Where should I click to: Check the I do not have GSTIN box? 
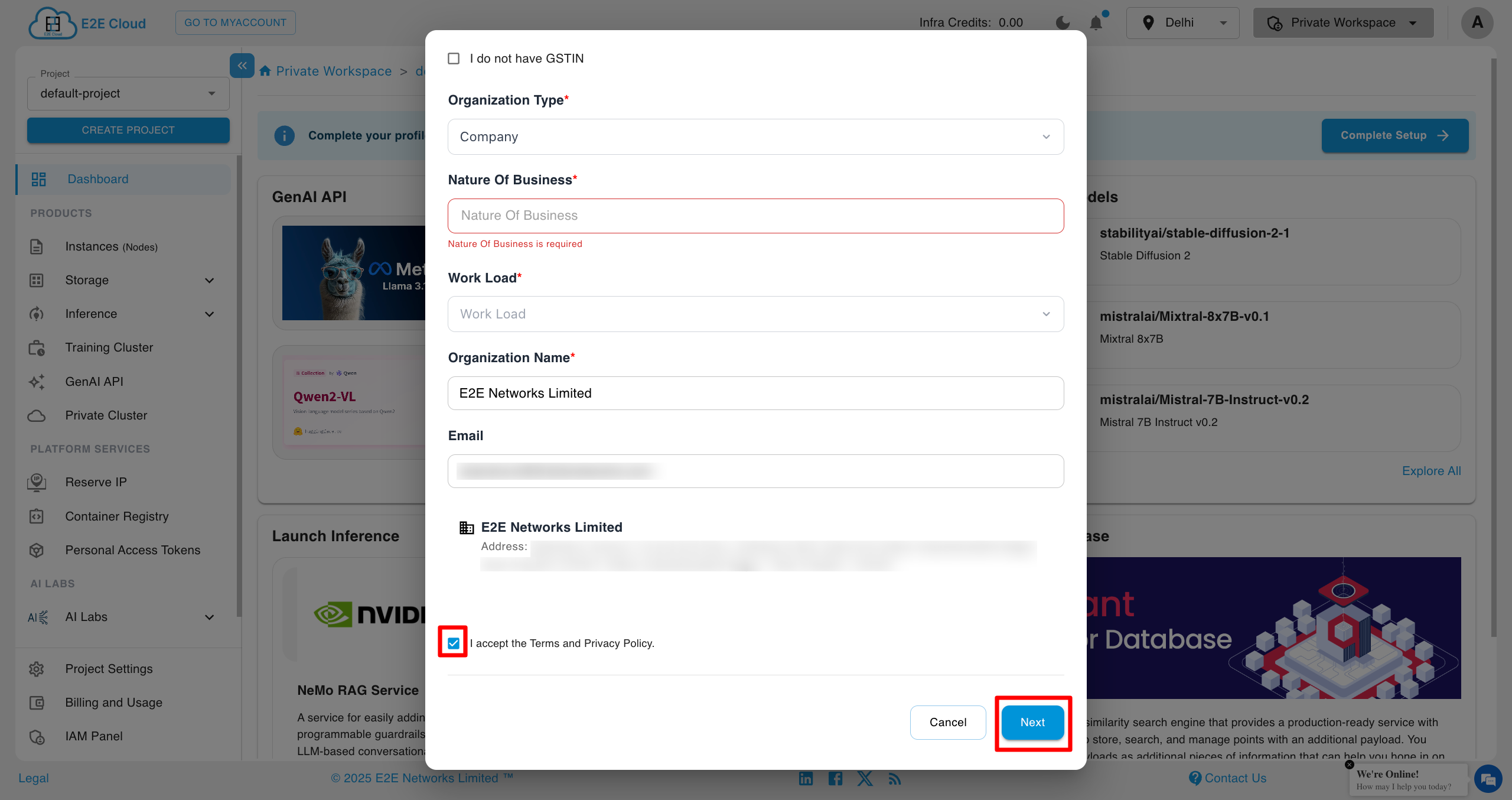click(x=454, y=58)
